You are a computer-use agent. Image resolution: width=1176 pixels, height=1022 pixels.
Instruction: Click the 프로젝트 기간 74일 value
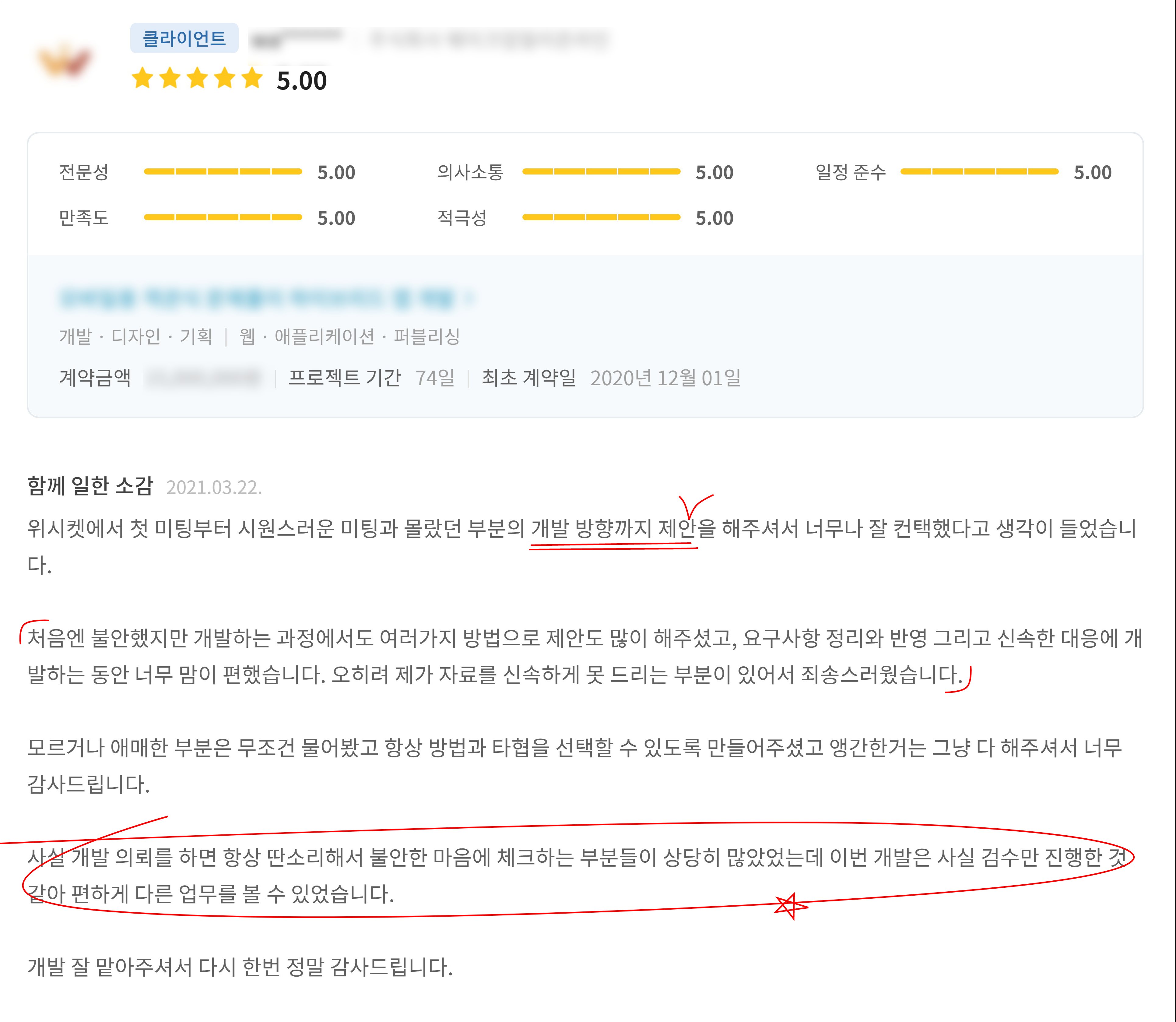pos(435,378)
